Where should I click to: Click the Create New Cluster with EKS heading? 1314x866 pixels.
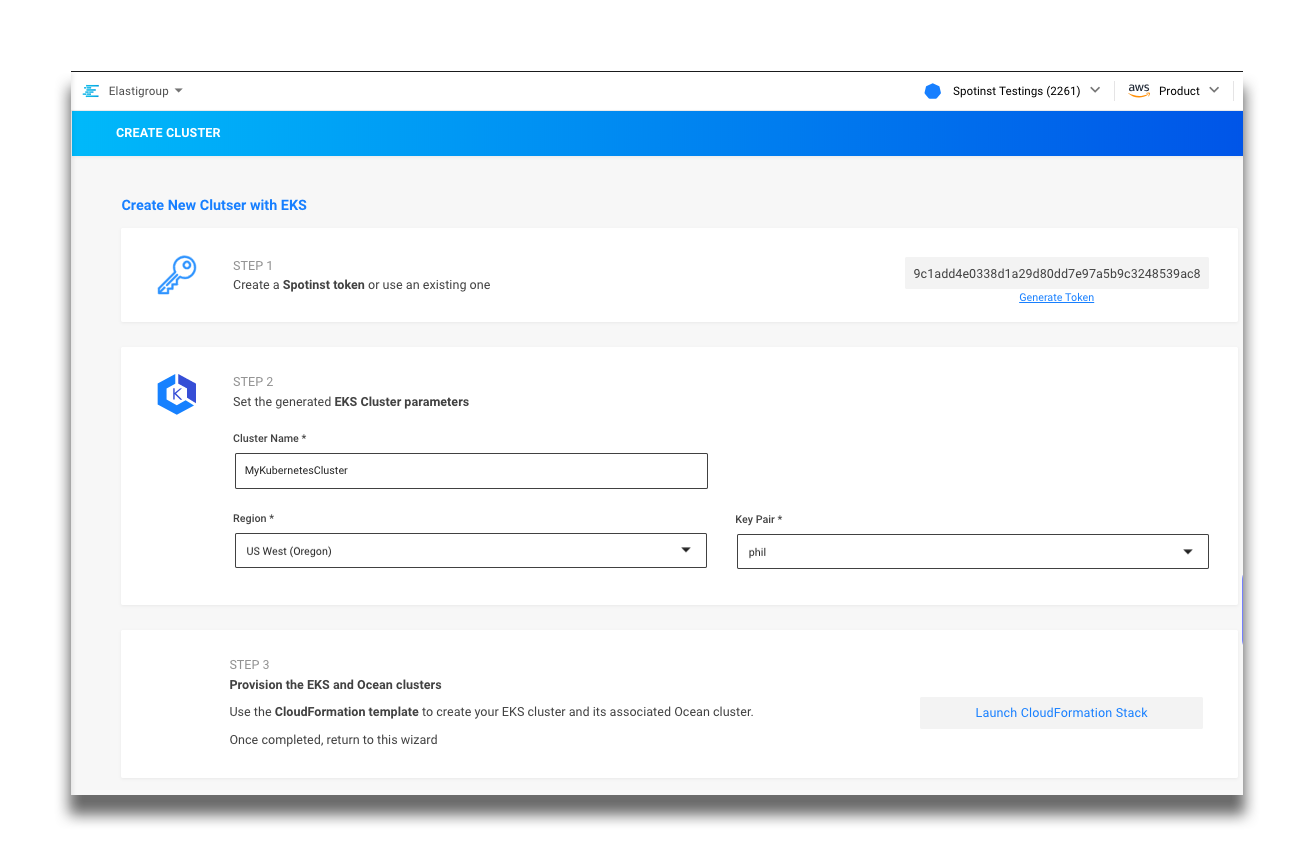click(x=214, y=205)
